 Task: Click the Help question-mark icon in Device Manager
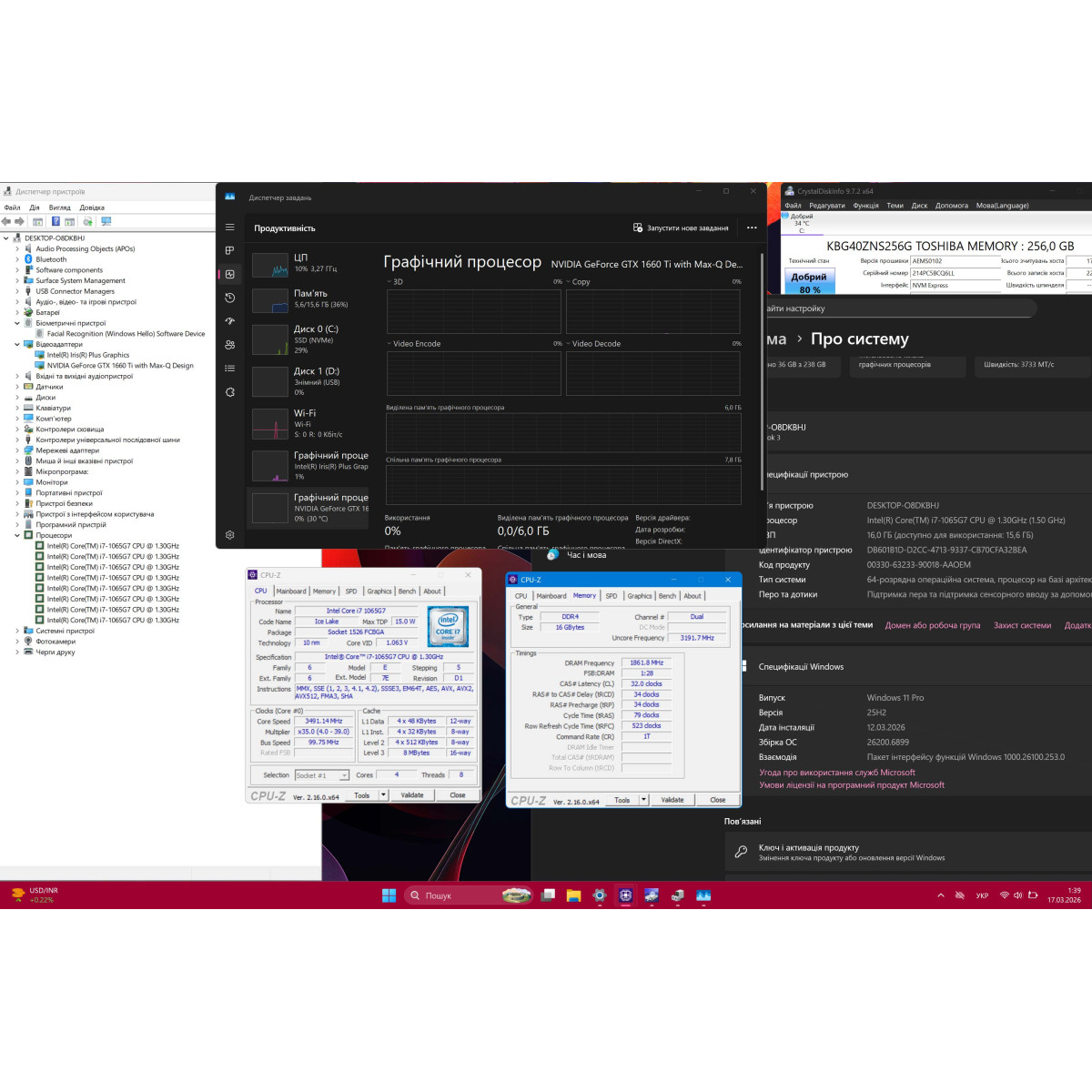coord(56,221)
